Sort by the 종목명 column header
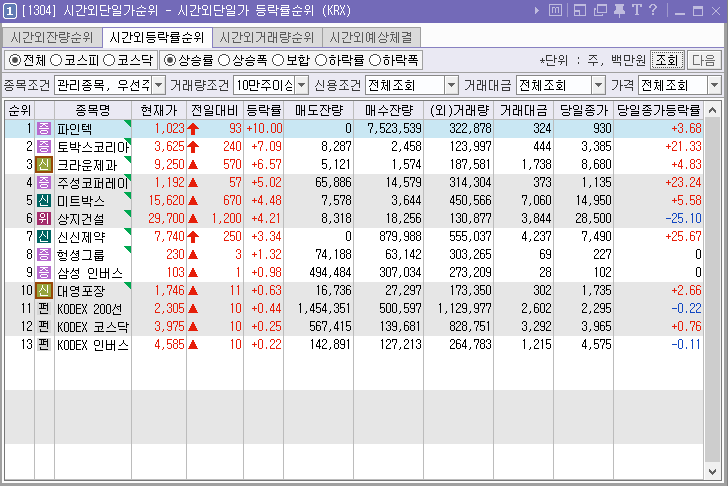This screenshot has width=728, height=486. [x=93, y=110]
